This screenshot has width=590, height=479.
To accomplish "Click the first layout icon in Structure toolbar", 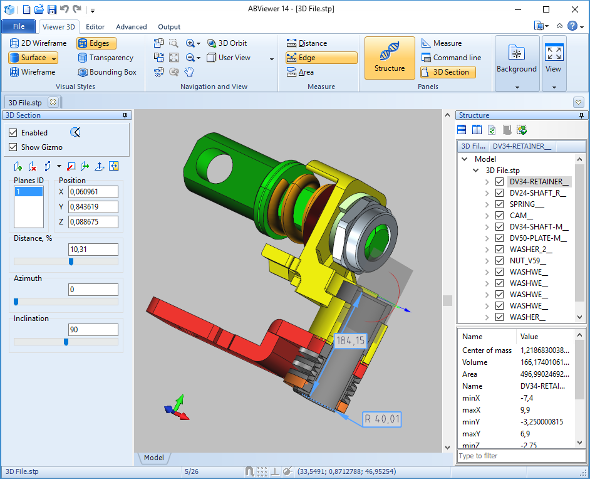I will click(461, 130).
